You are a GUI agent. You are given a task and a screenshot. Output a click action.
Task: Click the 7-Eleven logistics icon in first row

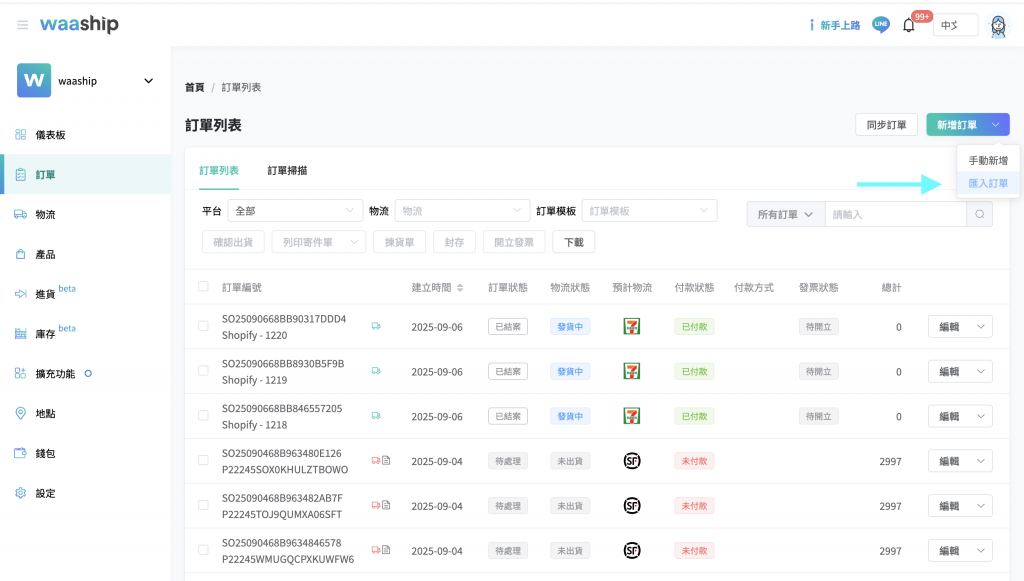pos(631,326)
